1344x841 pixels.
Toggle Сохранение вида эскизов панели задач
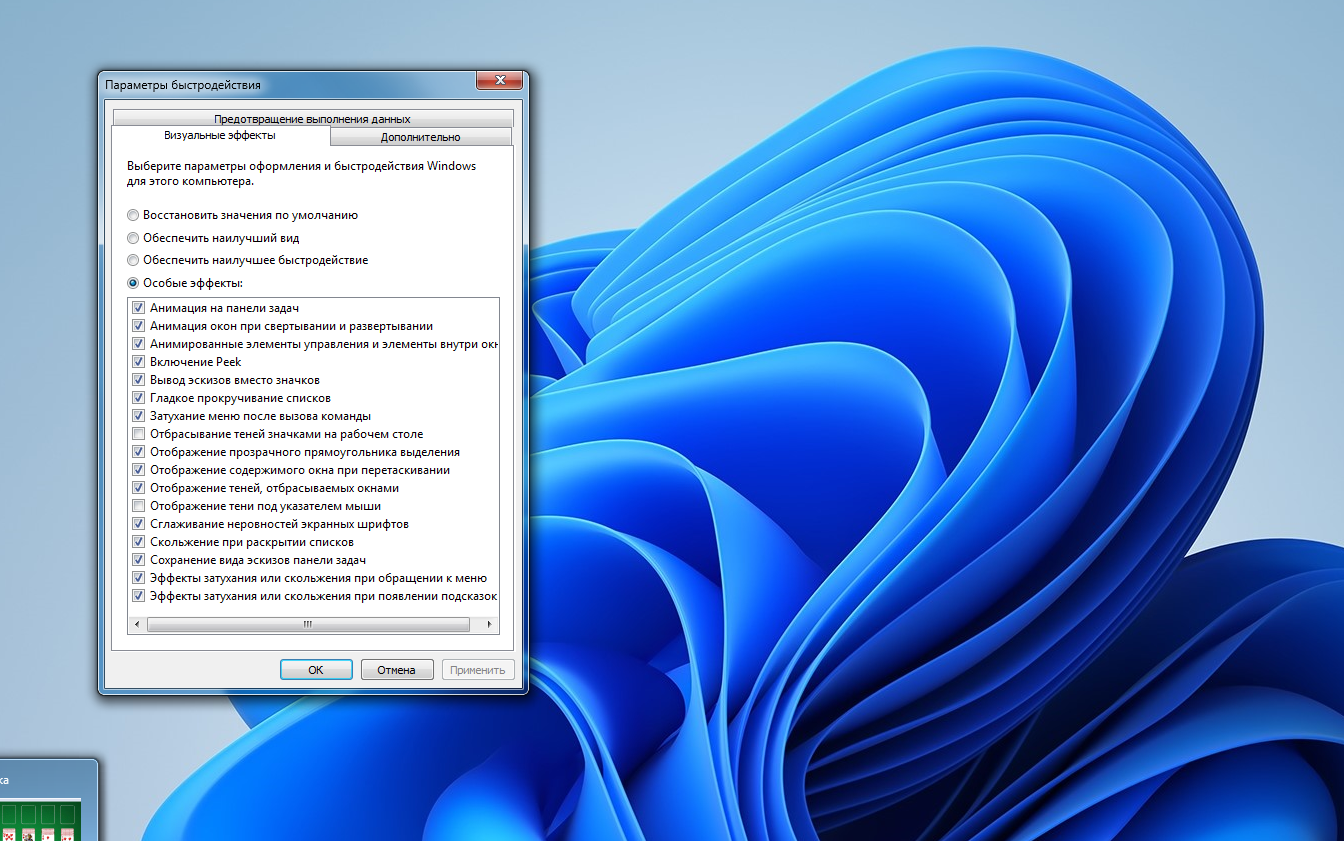point(138,560)
